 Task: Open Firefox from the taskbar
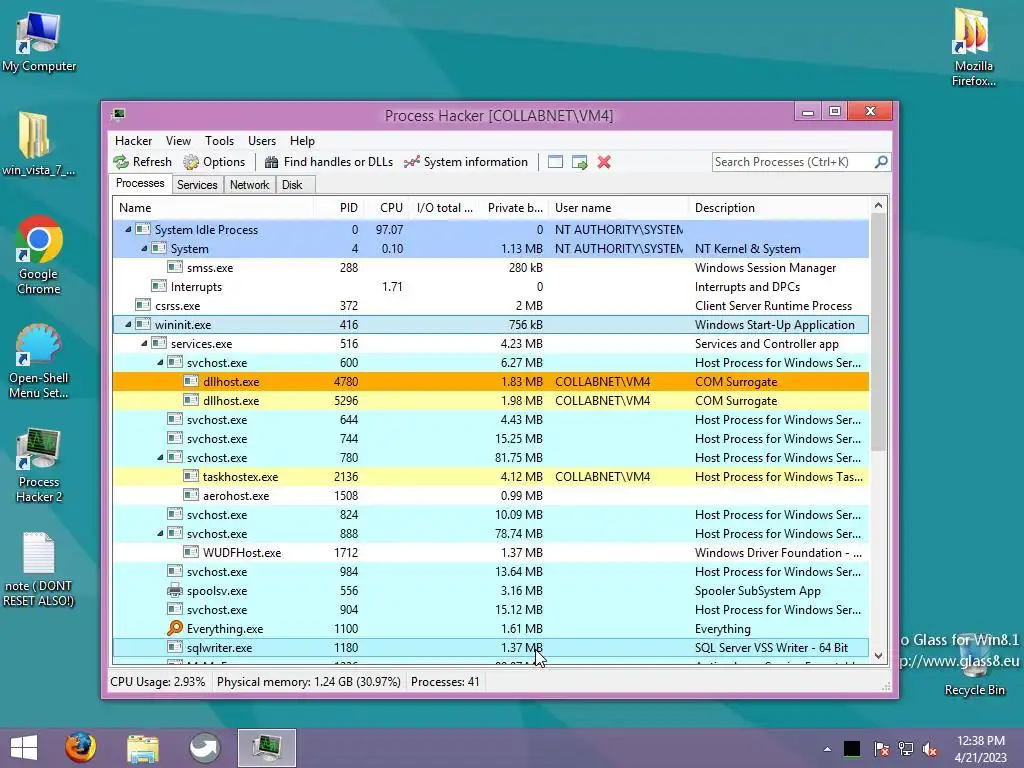coord(80,748)
